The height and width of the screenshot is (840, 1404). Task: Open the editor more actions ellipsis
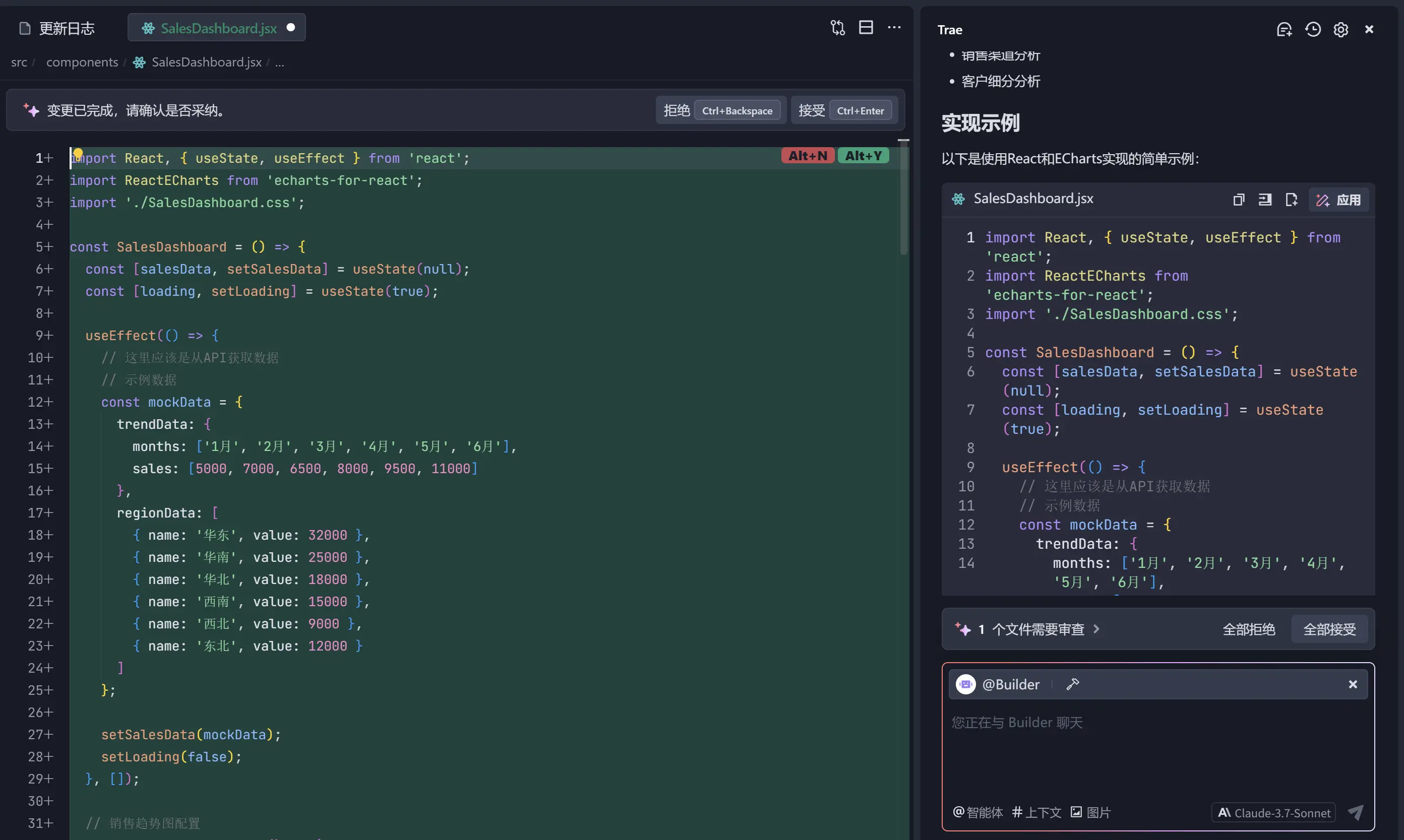[894, 28]
